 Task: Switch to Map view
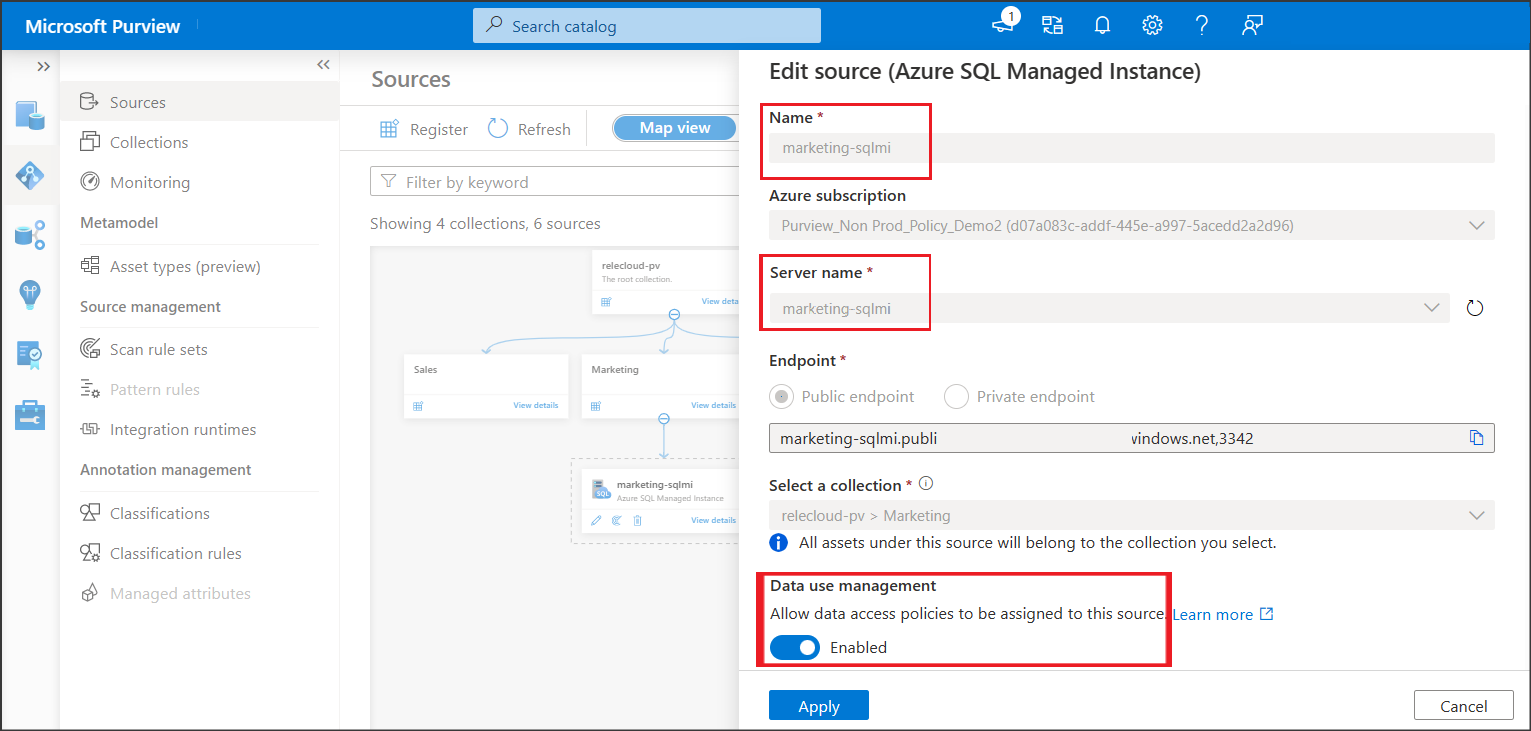(x=674, y=127)
